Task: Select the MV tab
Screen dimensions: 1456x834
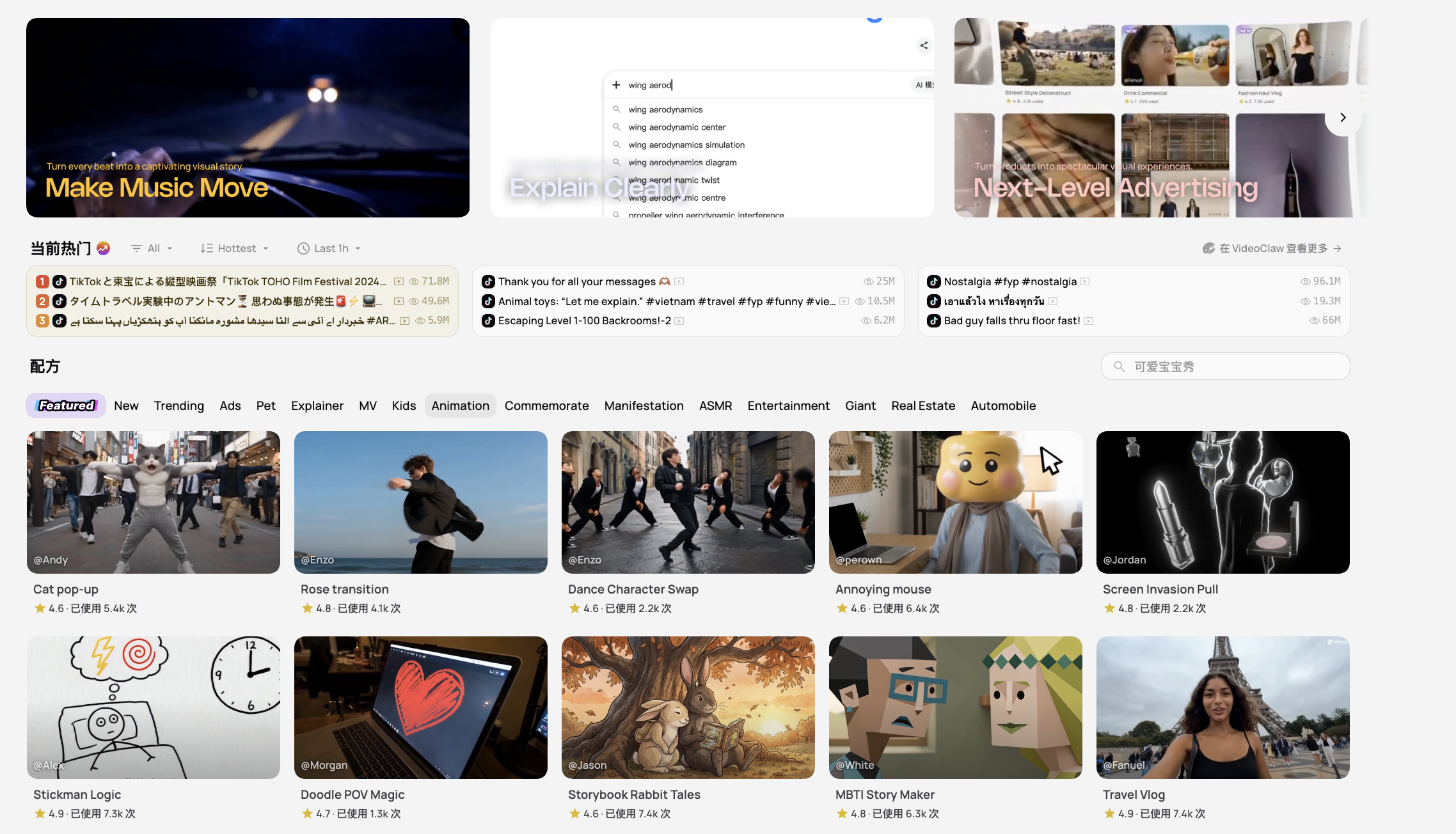Action: [x=368, y=405]
